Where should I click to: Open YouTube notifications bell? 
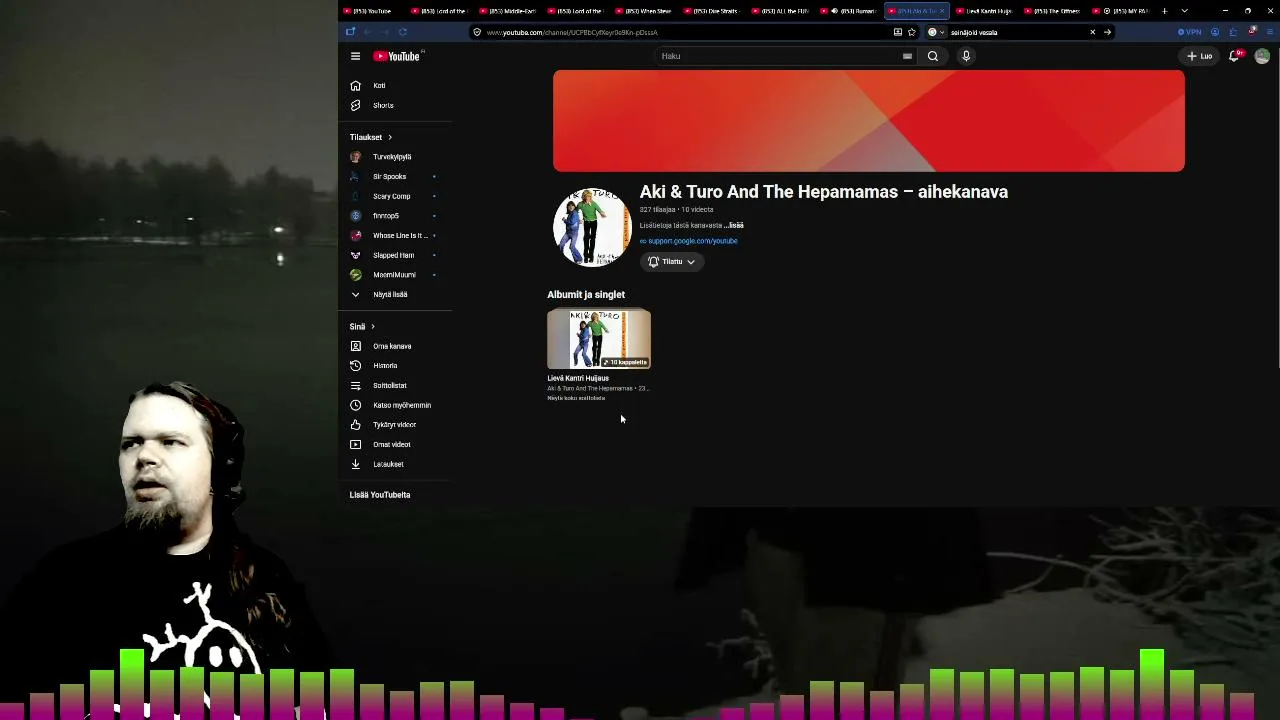[x=1234, y=56]
